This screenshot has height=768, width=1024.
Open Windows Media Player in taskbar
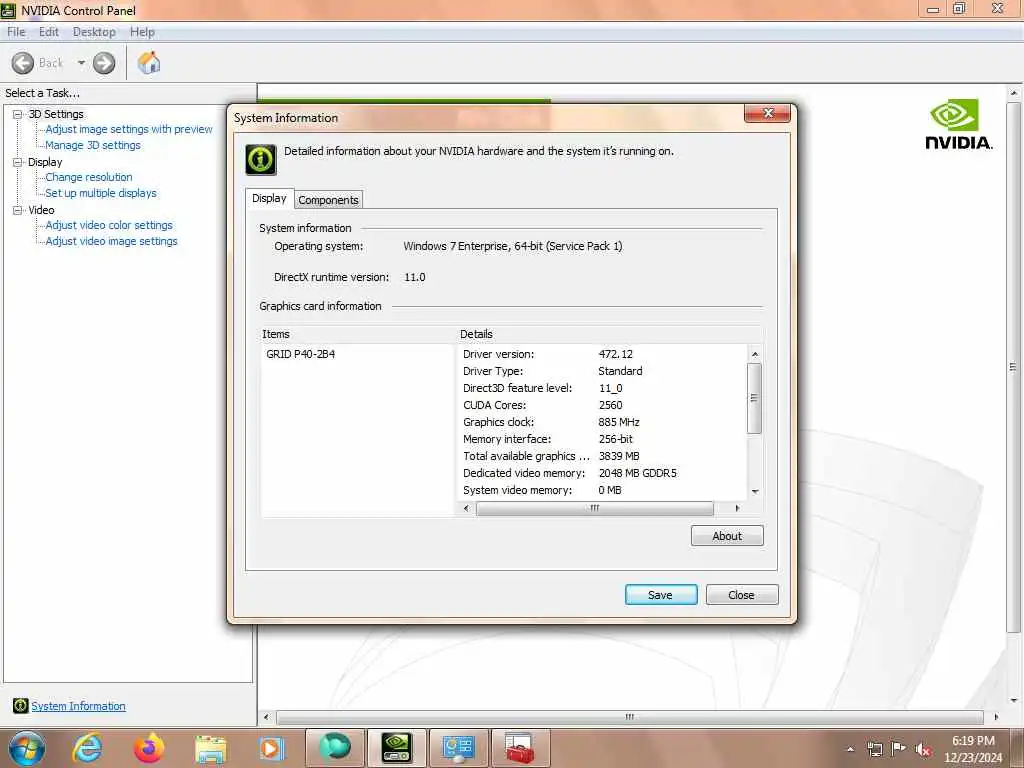tap(272, 748)
